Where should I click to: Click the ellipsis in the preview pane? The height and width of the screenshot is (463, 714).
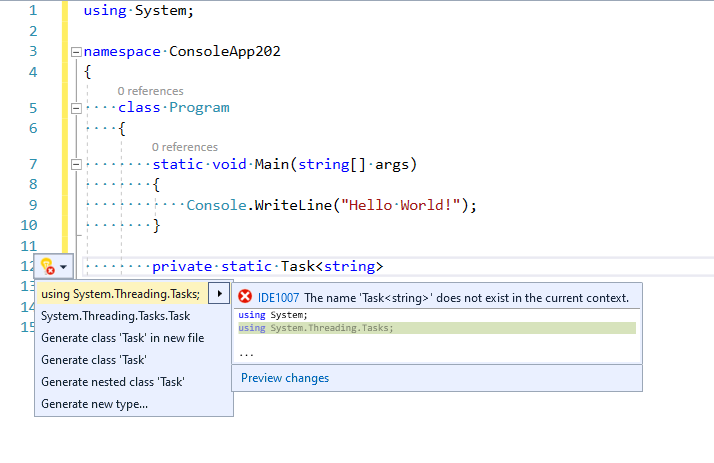pos(246,354)
